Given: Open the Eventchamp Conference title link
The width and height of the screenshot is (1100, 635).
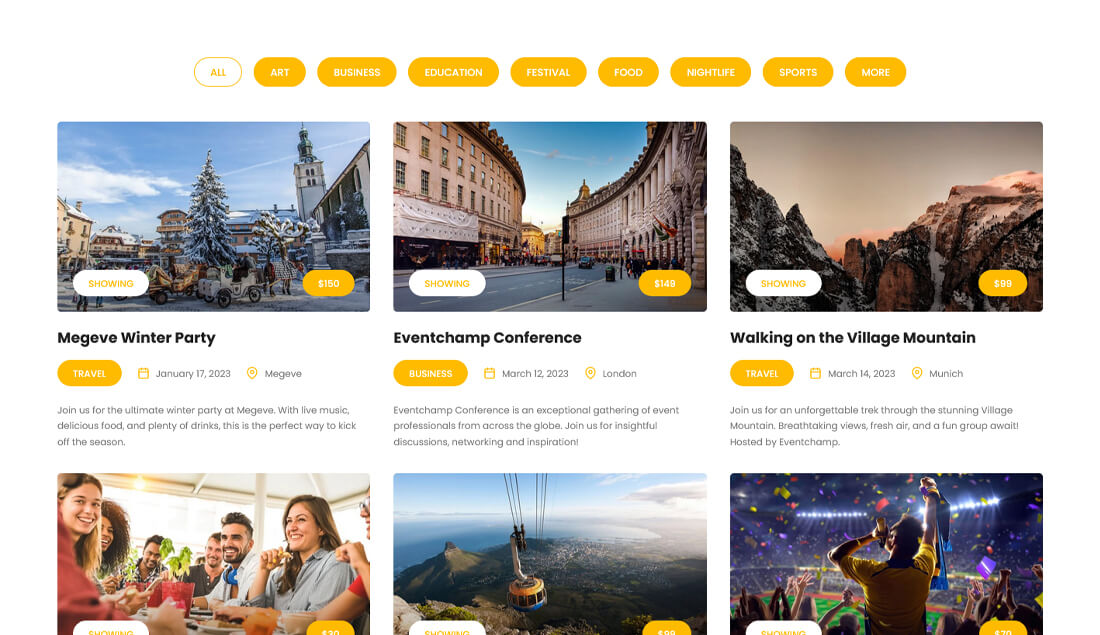Looking at the screenshot, I should click(x=488, y=337).
